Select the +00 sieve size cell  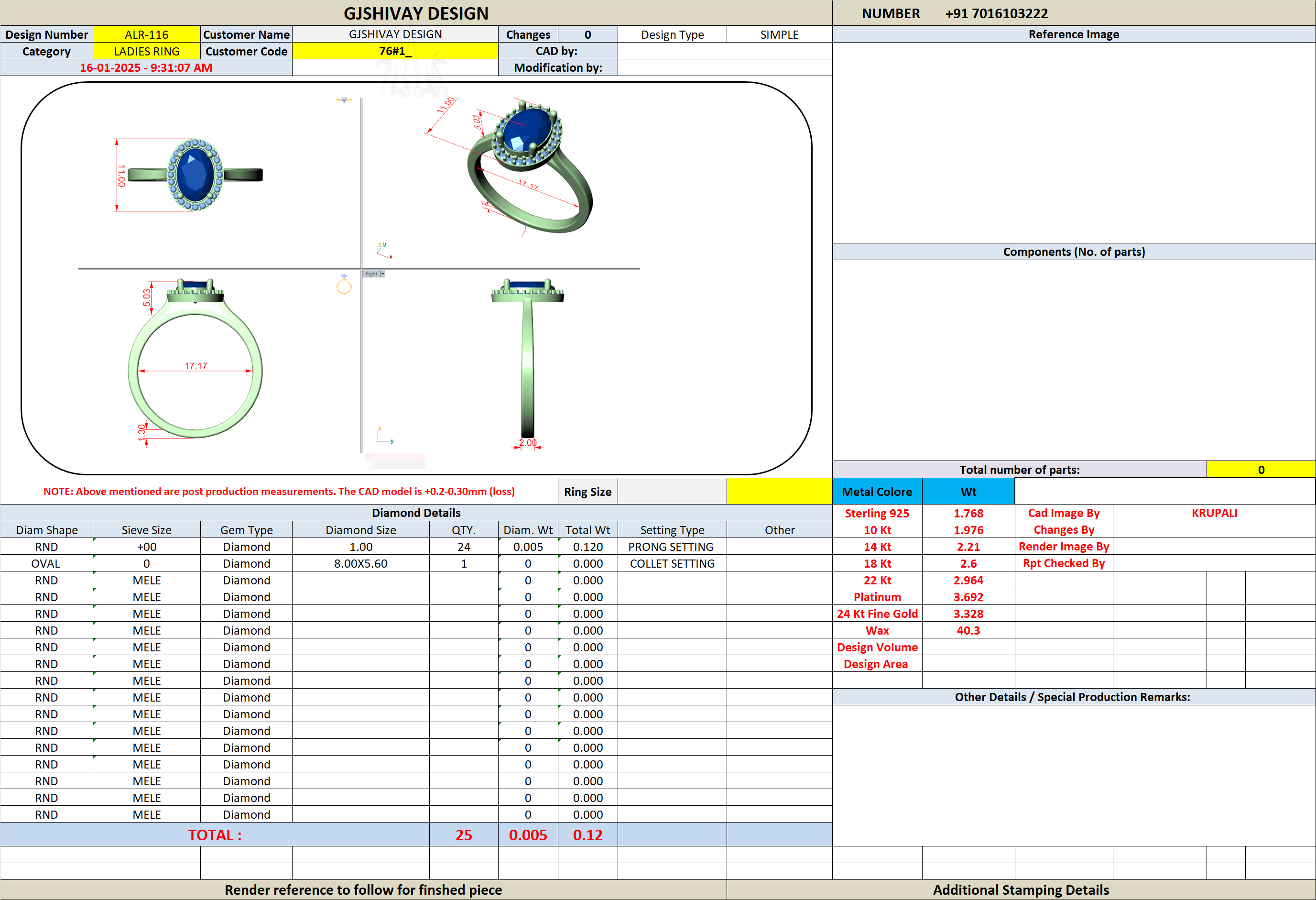pos(147,547)
